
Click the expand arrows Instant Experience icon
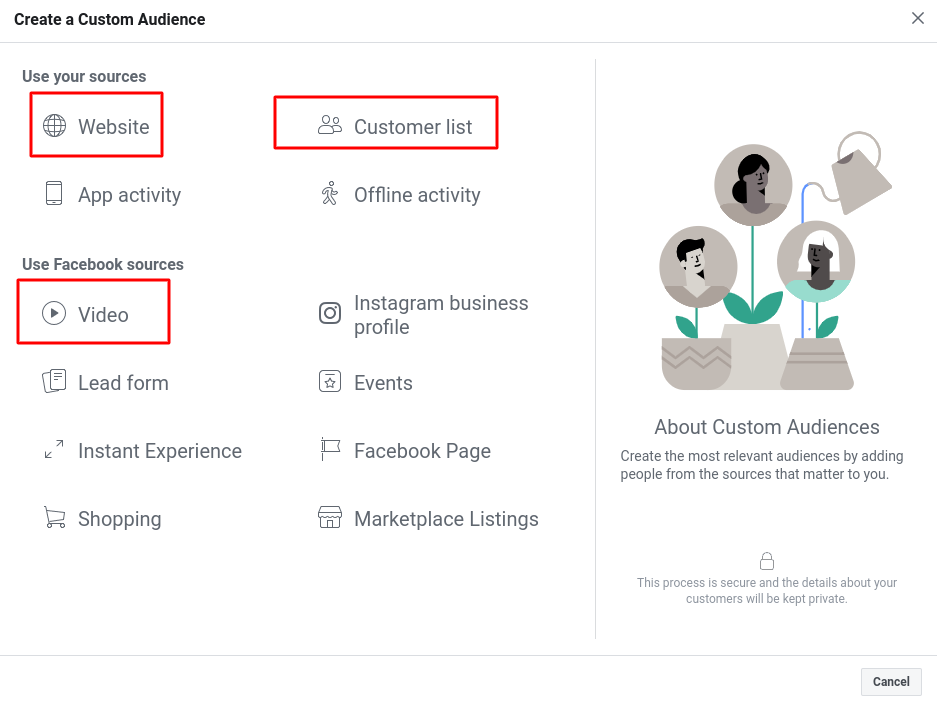tap(54, 450)
